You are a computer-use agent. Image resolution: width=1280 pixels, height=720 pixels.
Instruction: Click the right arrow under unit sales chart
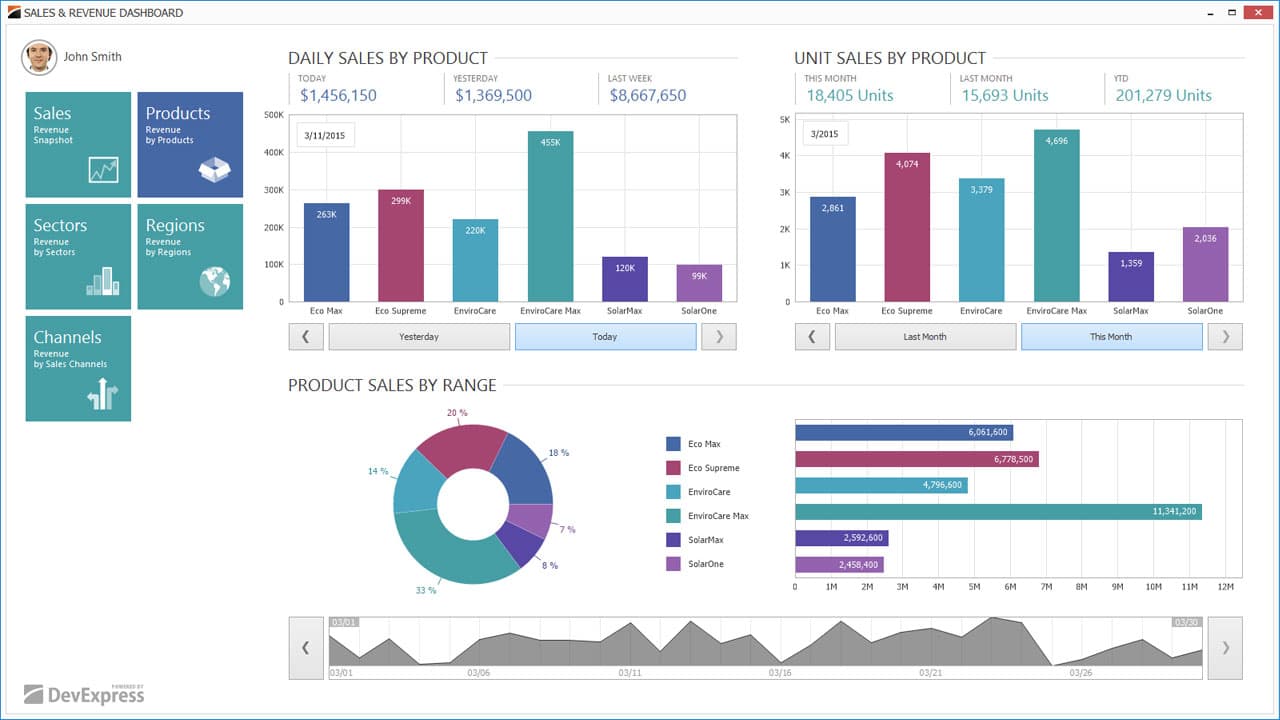point(1224,336)
